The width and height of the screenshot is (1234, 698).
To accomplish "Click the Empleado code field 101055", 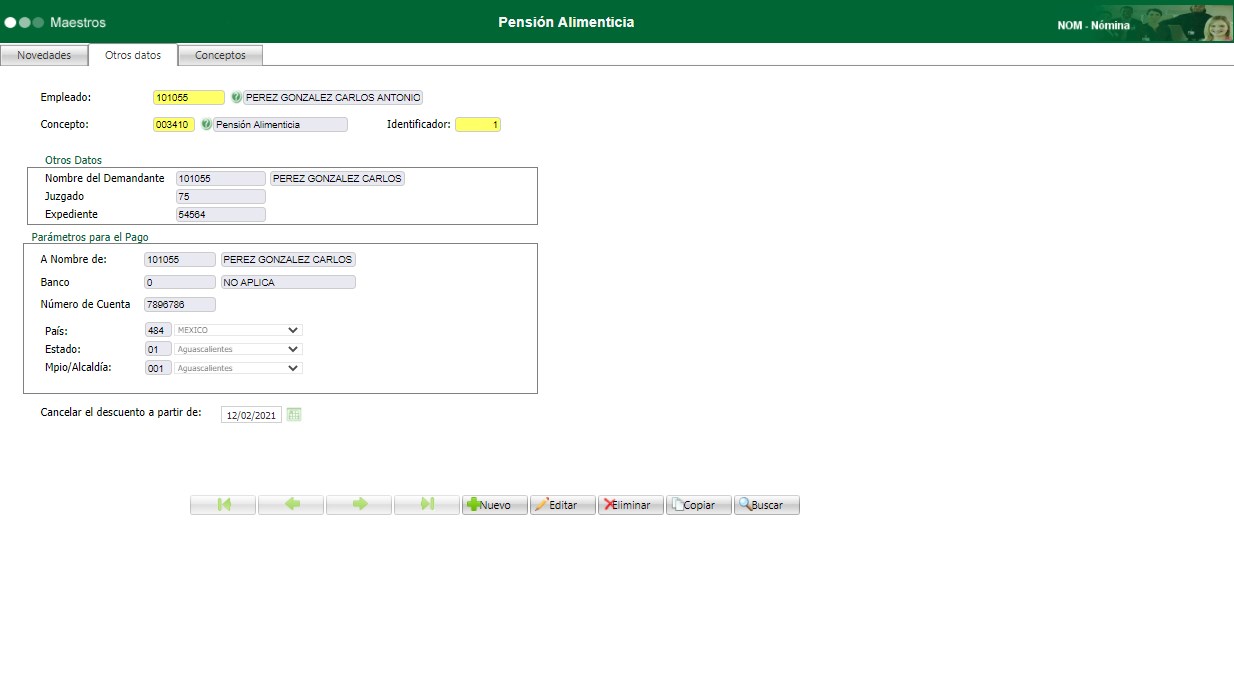I will click(x=189, y=98).
